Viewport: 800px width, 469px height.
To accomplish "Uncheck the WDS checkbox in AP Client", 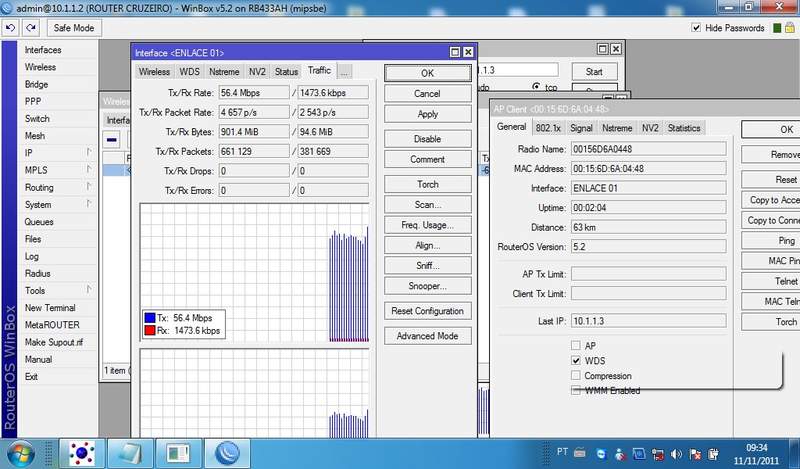I will pos(576,360).
